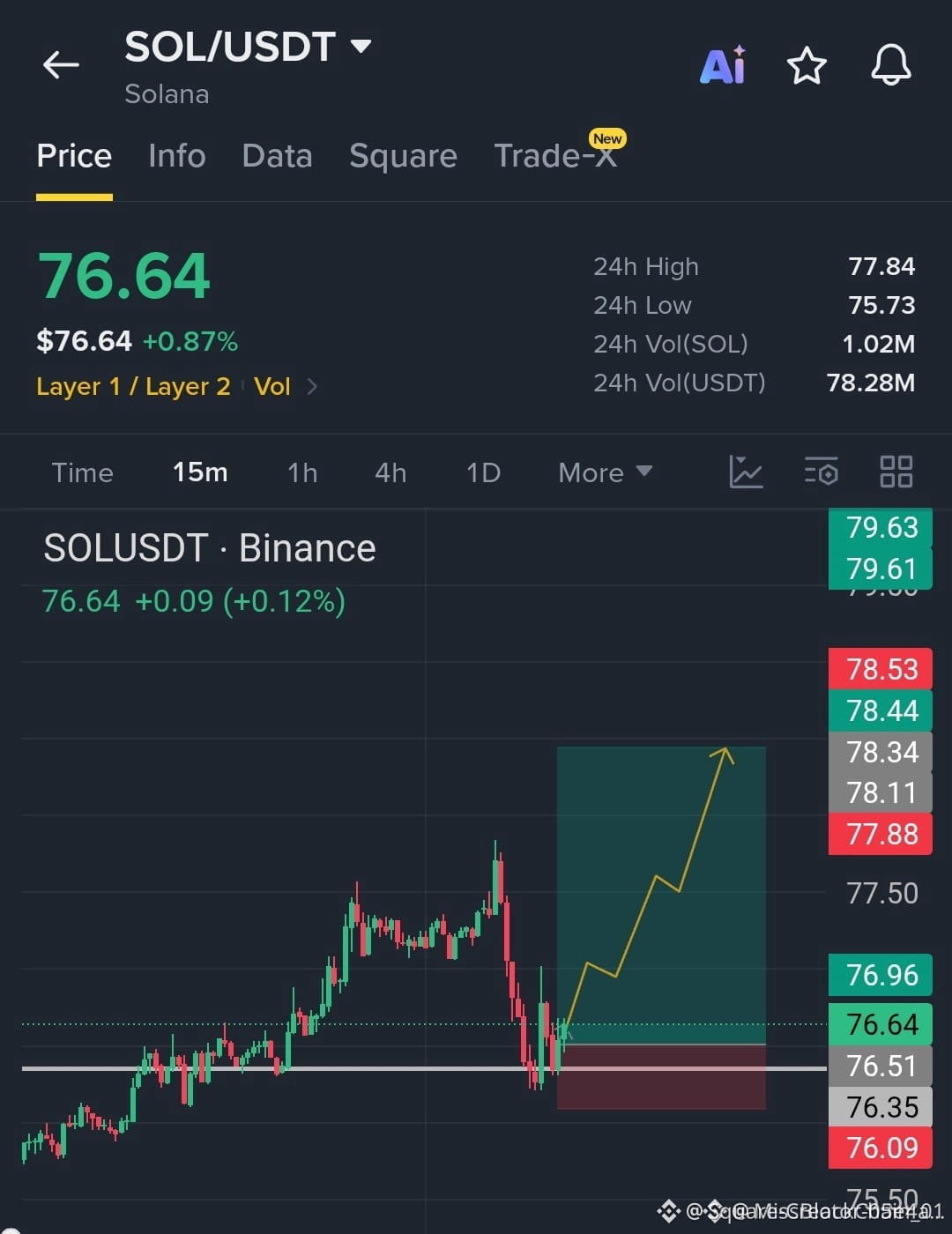952x1234 pixels.
Task: Select the 1h chart interval
Action: click(x=302, y=472)
